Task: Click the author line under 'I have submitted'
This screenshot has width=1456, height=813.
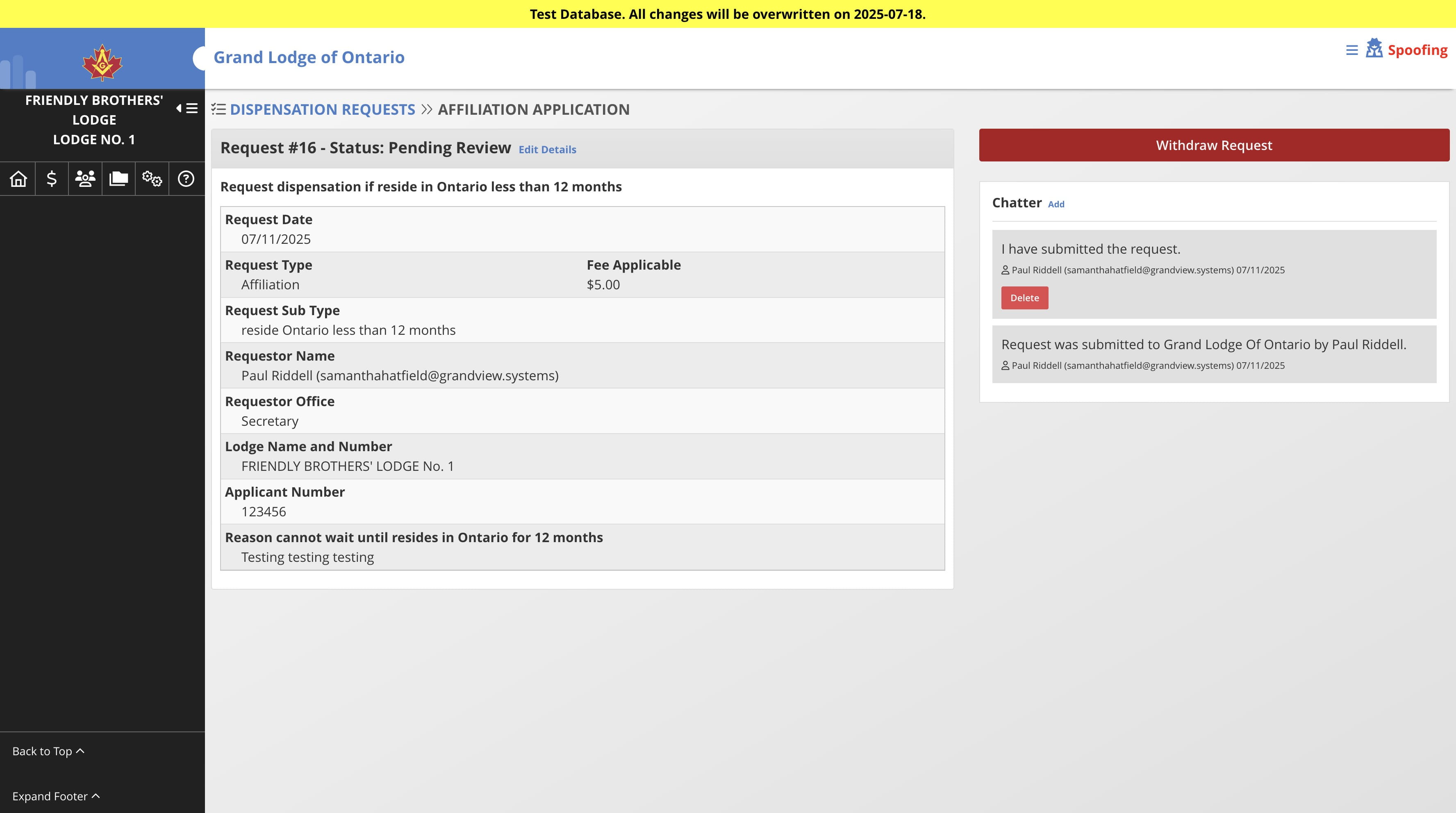Action: 1143,270
